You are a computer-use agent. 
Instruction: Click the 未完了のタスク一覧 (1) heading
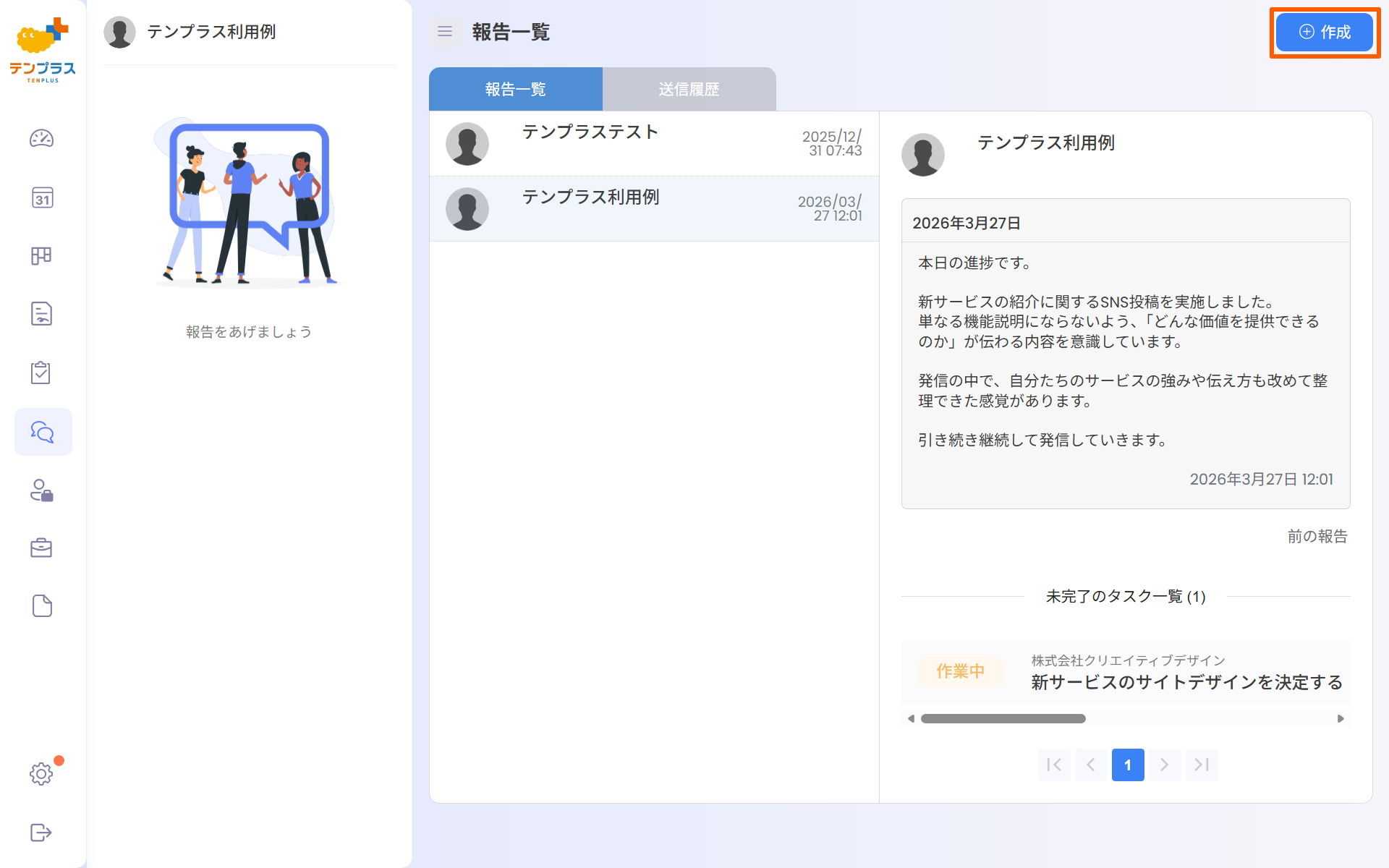point(1126,597)
